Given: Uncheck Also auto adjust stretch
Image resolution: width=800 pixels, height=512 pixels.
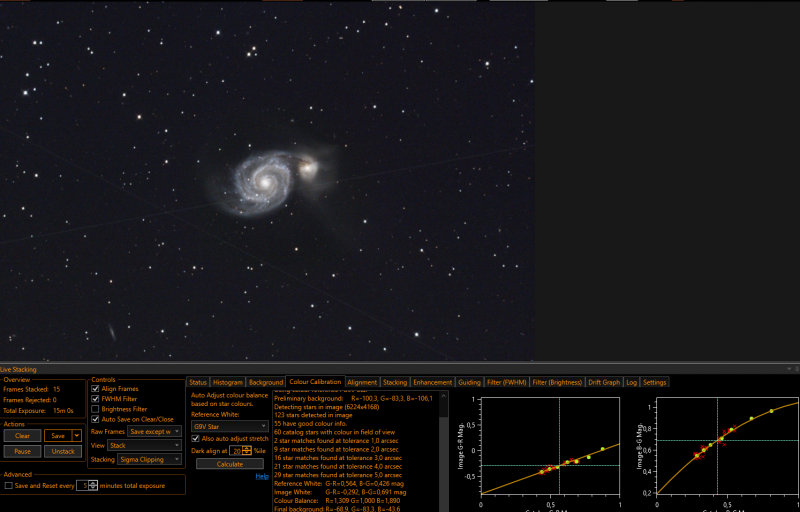Looking at the screenshot, I should (195, 439).
